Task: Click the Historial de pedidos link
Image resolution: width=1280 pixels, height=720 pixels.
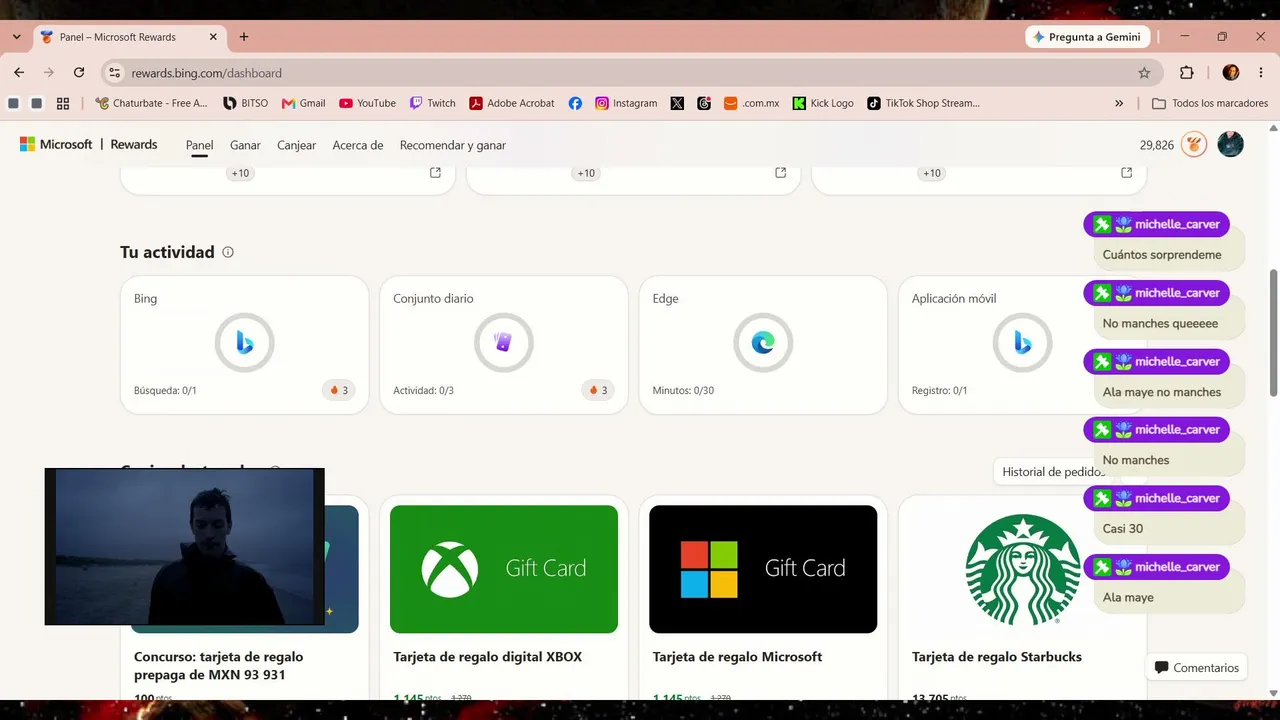Action: (x=1053, y=472)
